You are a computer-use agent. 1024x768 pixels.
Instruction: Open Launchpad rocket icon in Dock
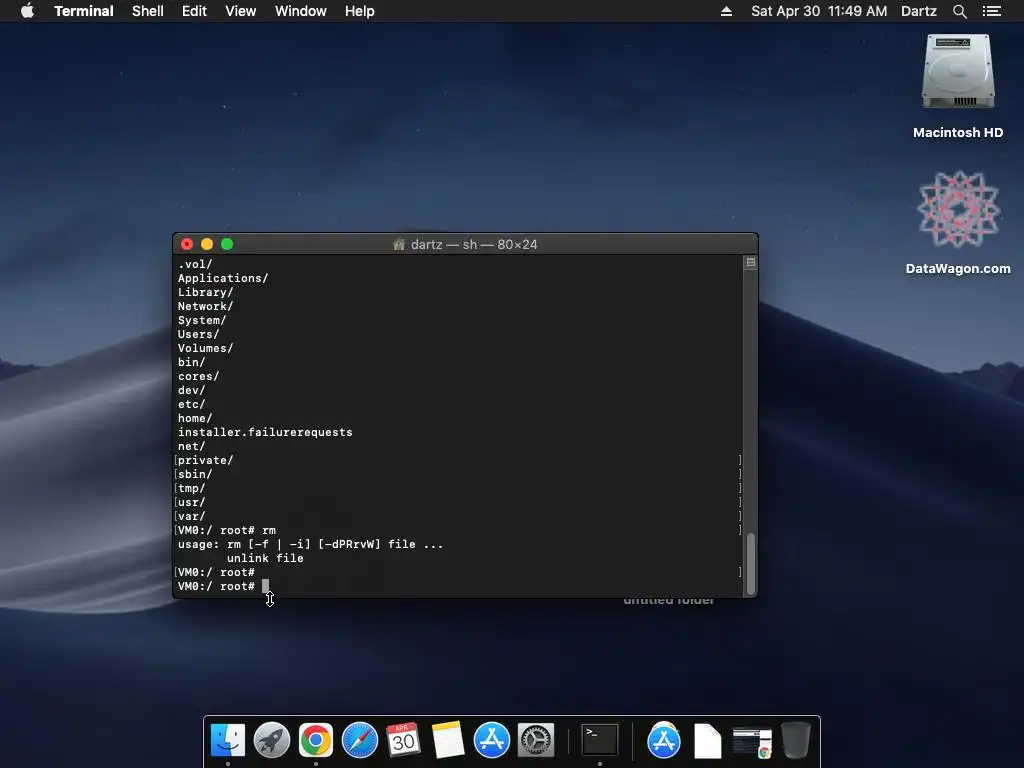[272, 740]
